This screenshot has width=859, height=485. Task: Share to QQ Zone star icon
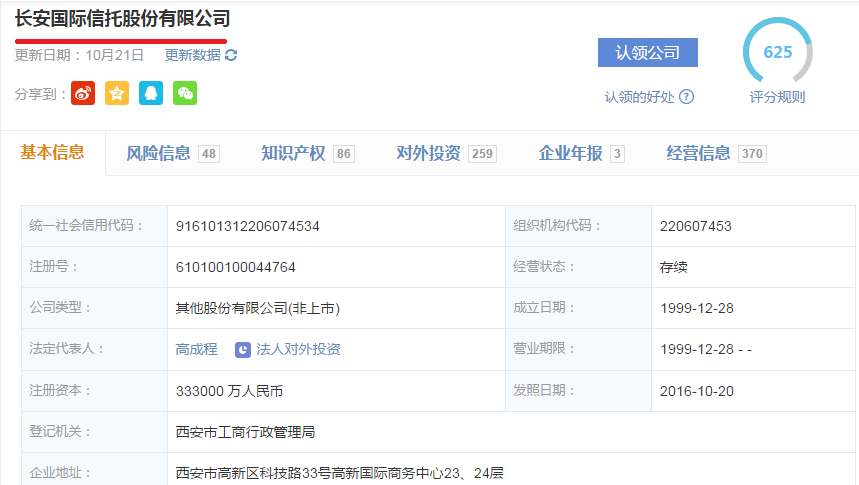click(117, 93)
